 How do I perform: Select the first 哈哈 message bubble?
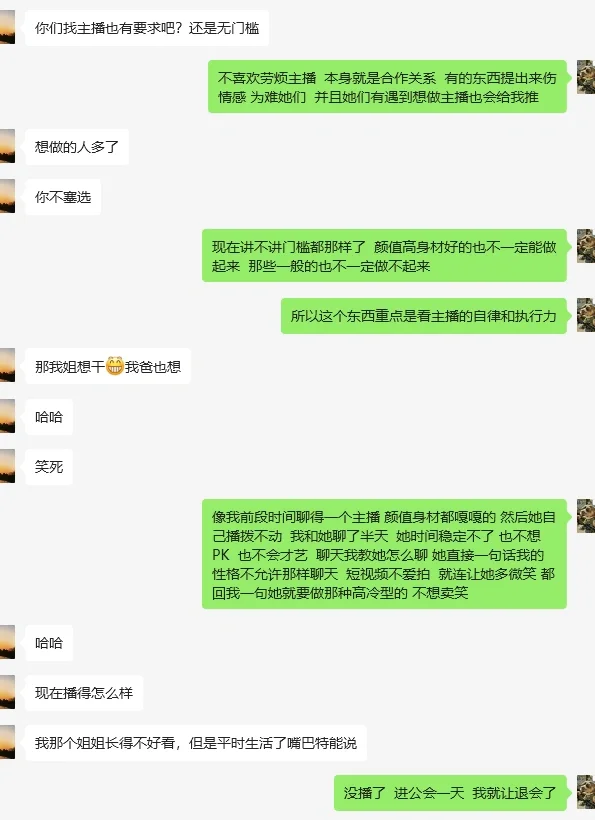click(x=49, y=417)
